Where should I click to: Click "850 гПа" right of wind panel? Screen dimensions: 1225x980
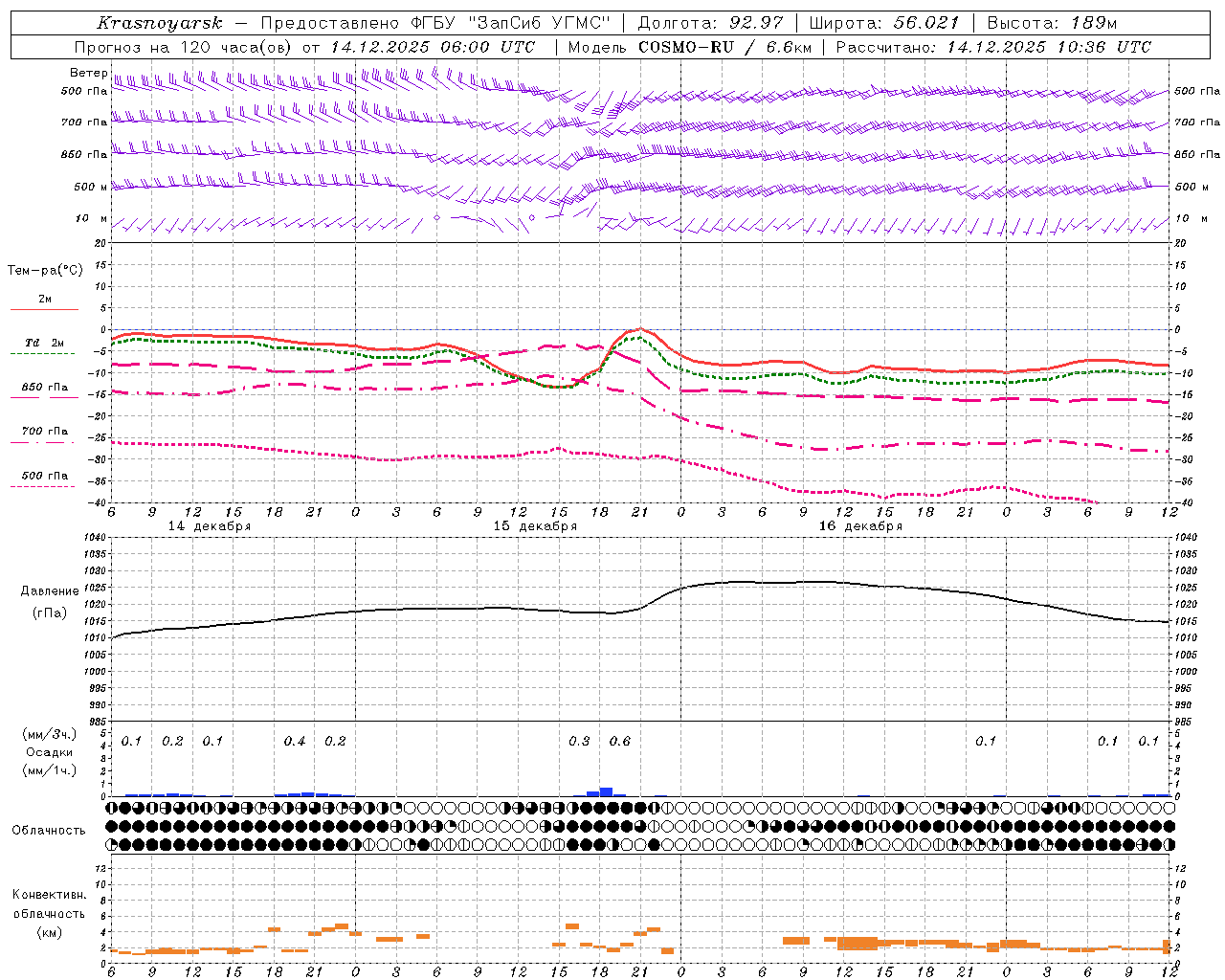[1197, 154]
